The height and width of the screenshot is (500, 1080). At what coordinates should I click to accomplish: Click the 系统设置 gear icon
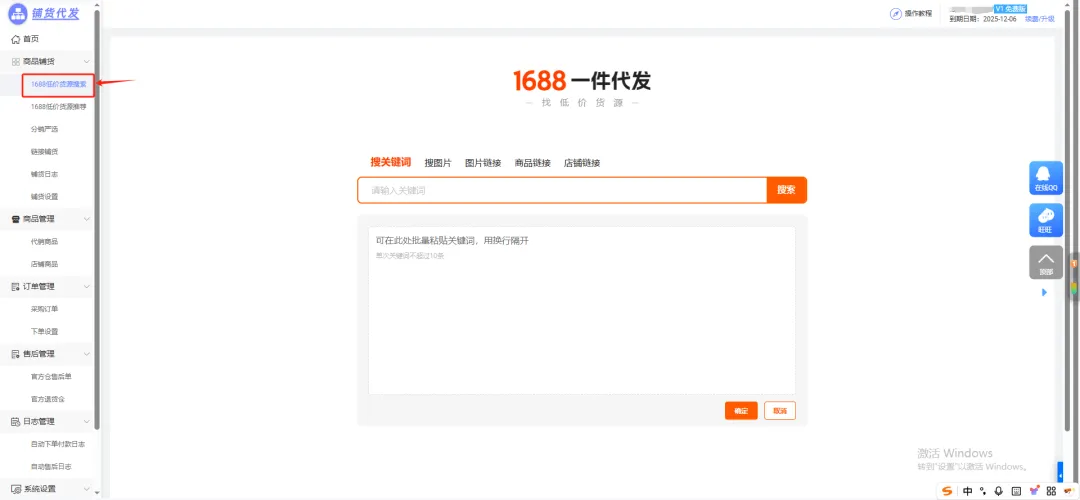pyautogui.click(x=15, y=489)
